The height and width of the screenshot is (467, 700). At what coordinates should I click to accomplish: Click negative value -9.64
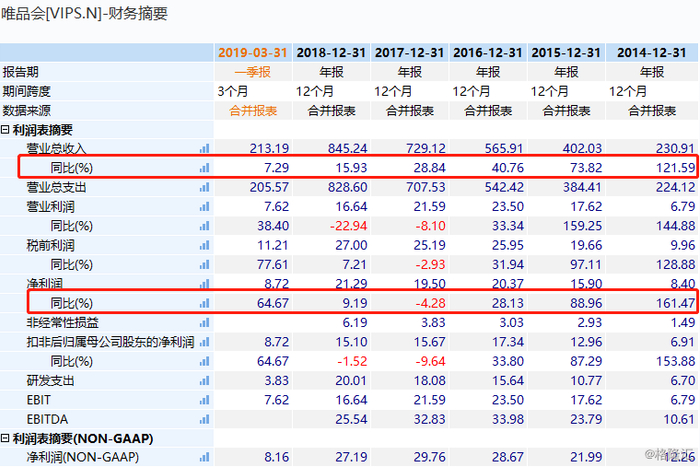pyautogui.click(x=430, y=361)
